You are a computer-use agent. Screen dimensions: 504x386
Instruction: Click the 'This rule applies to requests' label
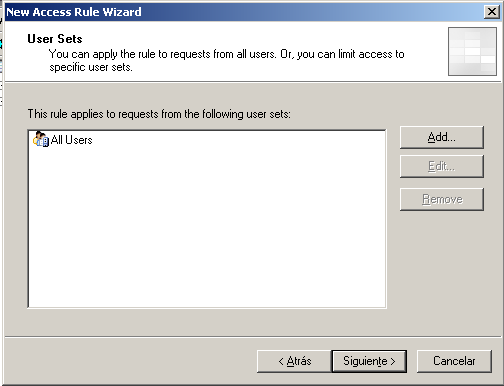click(x=159, y=114)
